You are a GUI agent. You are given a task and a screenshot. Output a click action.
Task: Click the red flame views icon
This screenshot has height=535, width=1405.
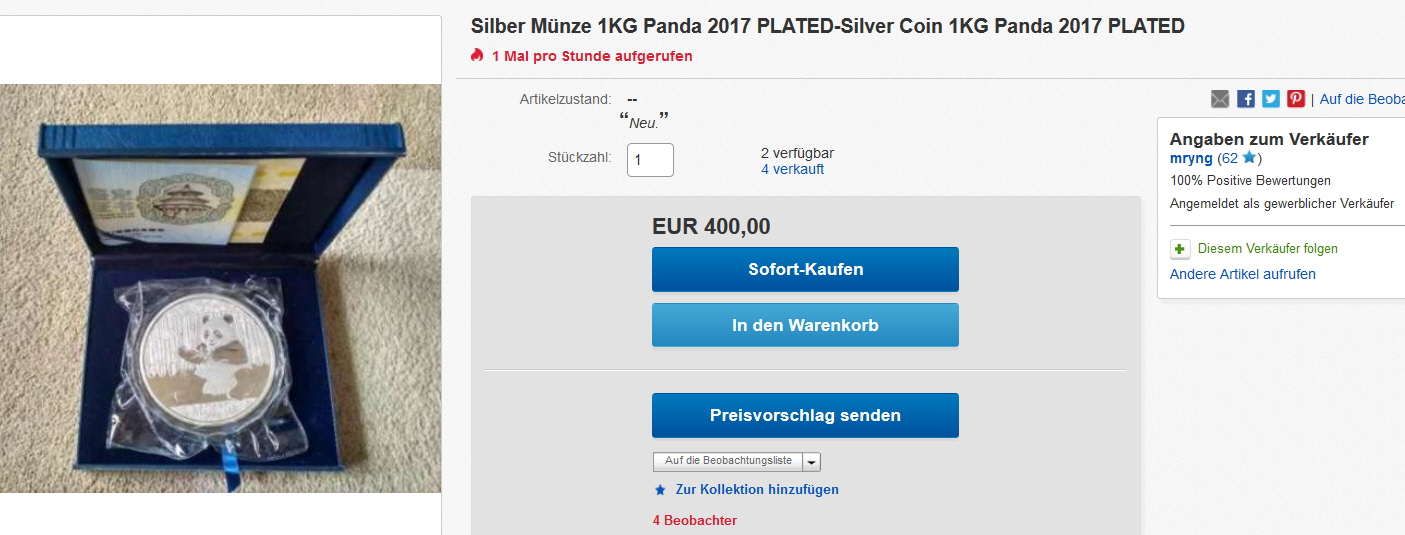[x=477, y=55]
